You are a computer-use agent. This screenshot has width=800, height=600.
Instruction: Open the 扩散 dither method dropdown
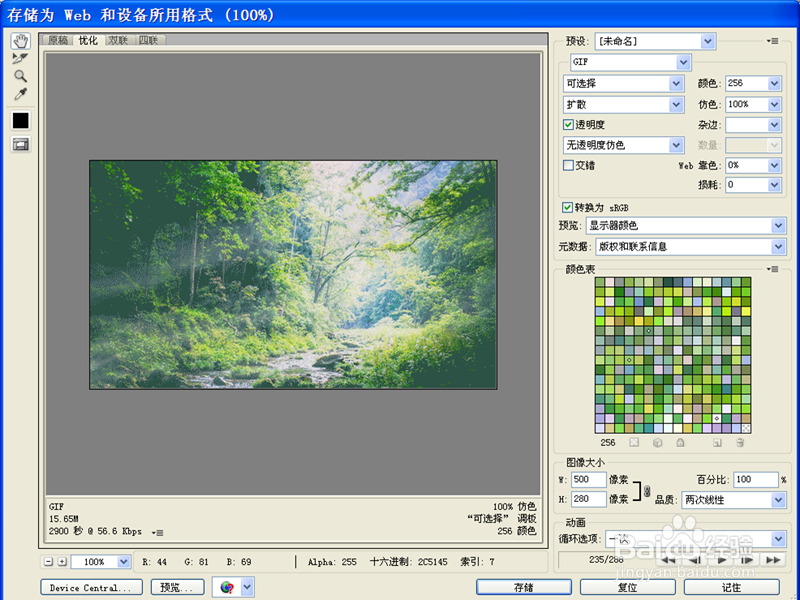tap(623, 105)
